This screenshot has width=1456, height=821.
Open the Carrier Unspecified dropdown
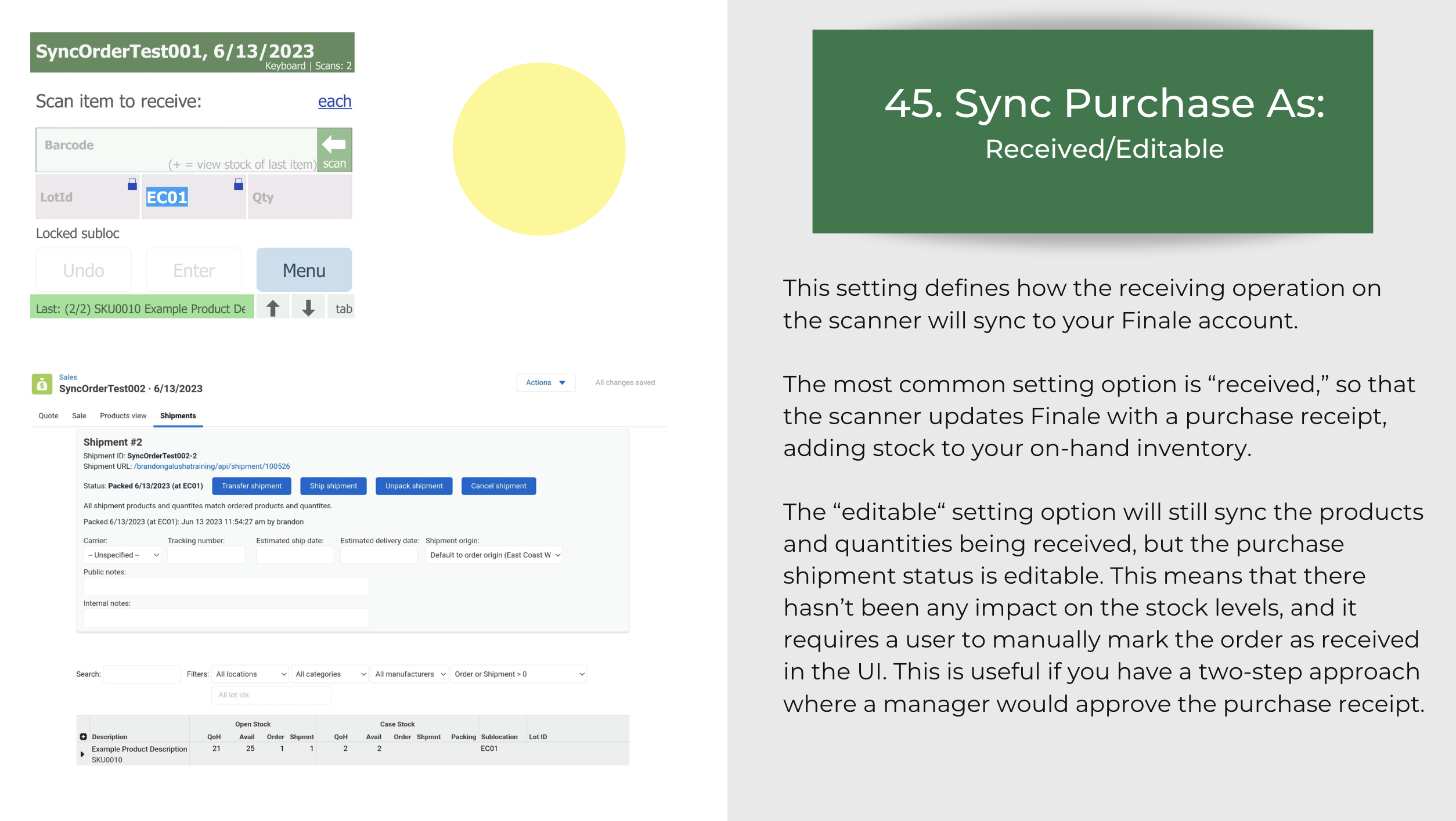click(122, 555)
